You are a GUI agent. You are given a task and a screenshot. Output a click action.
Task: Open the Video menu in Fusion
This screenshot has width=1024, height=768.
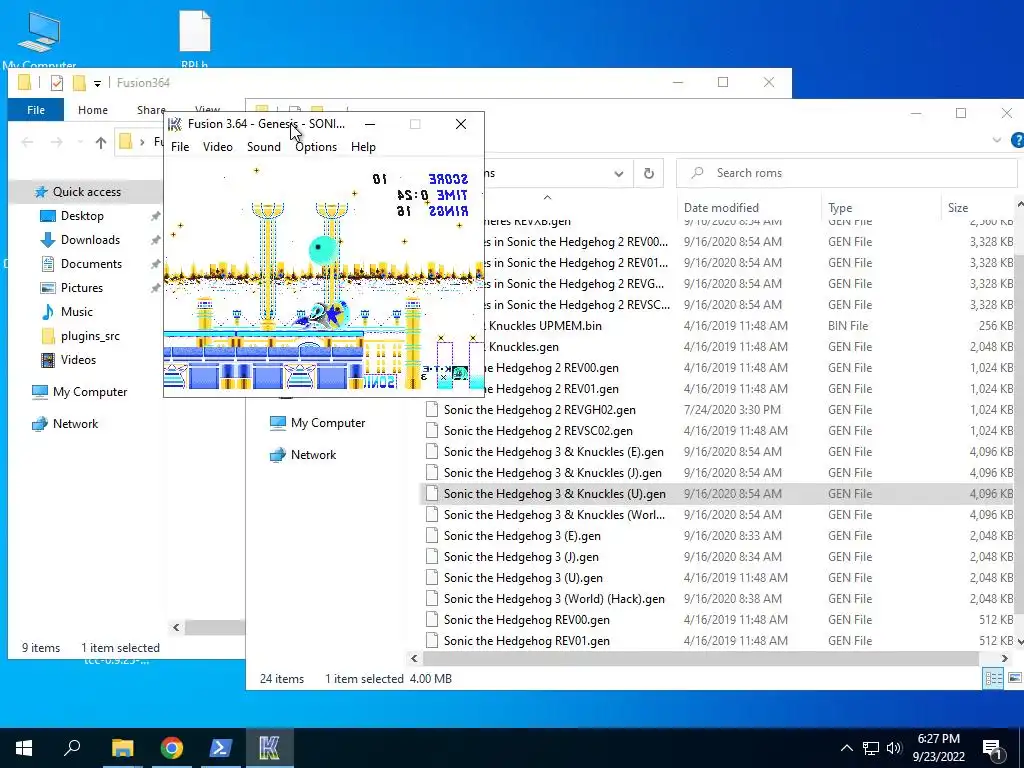[217, 147]
